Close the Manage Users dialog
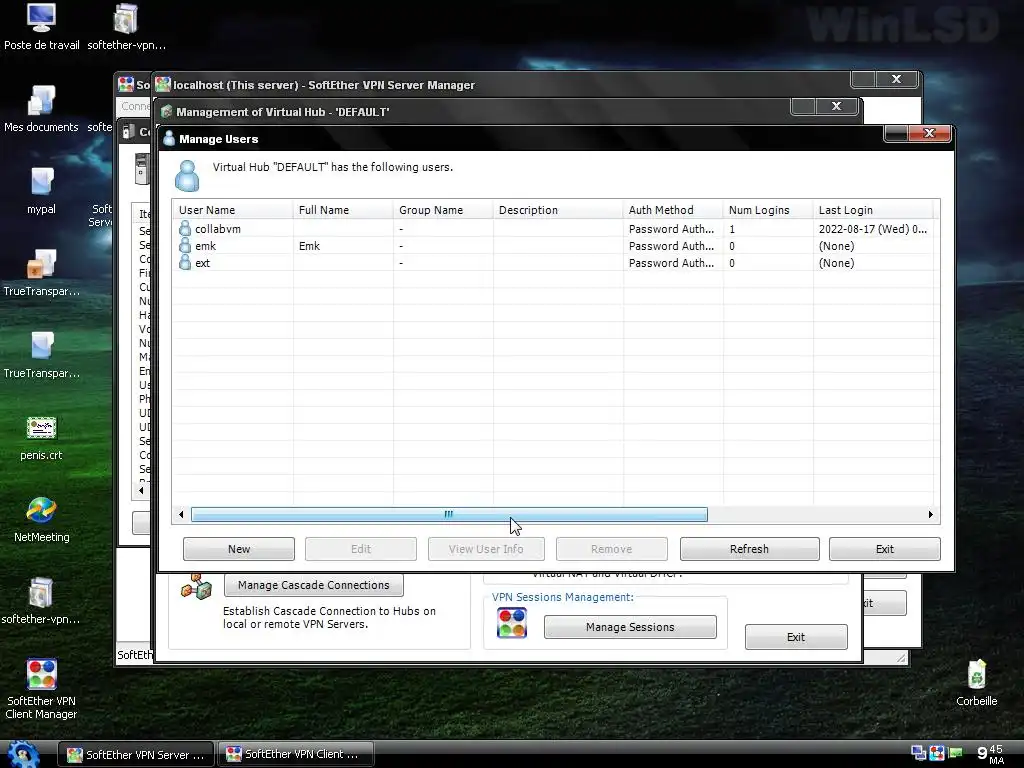1024x768 pixels. click(x=929, y=133)
